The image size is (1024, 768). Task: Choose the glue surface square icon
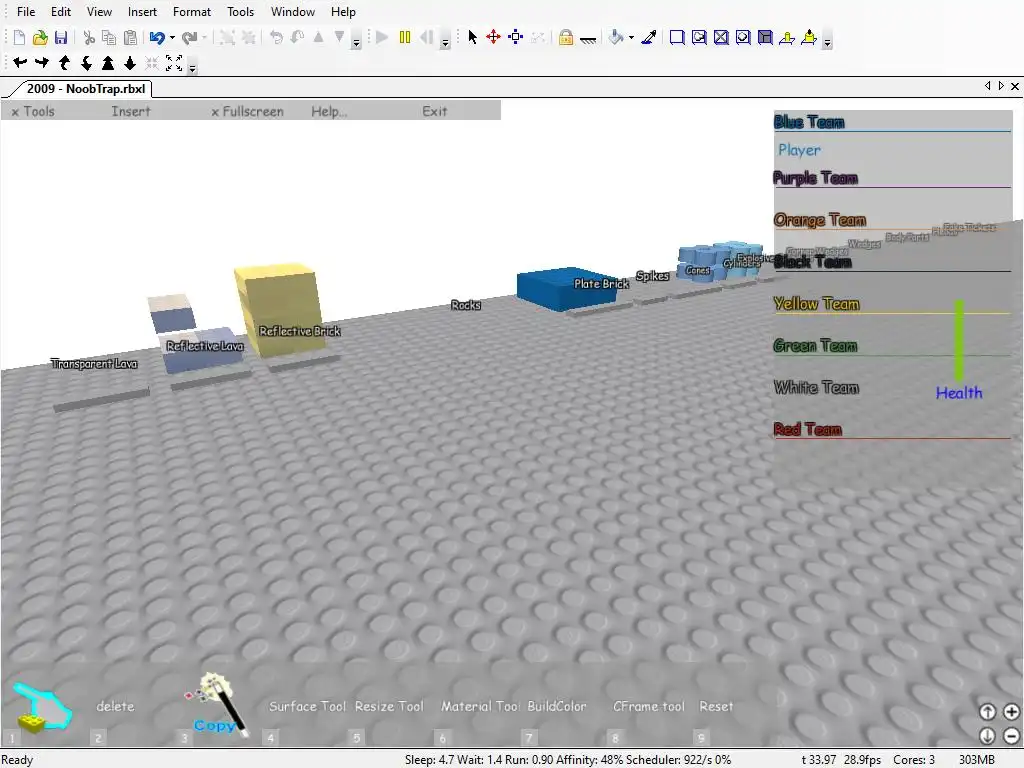click(x=699, y=37)
